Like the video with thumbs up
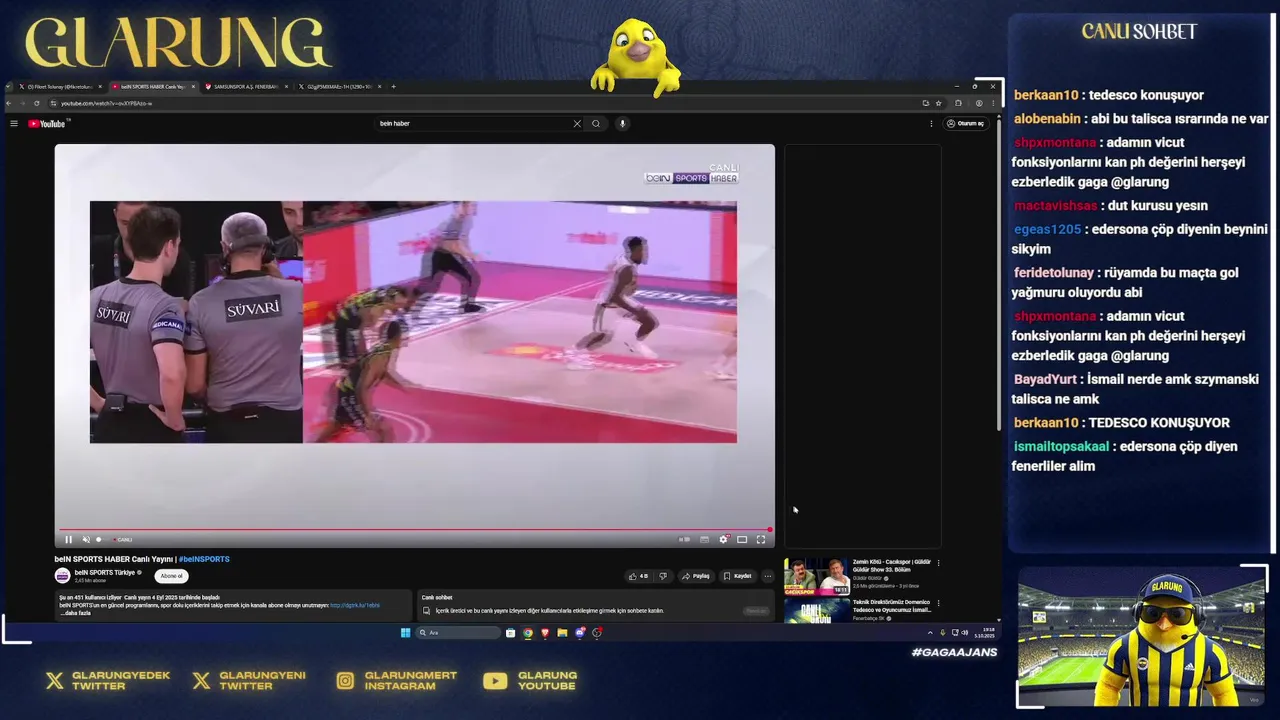The image size is (1280, 720). click(637, 576)
